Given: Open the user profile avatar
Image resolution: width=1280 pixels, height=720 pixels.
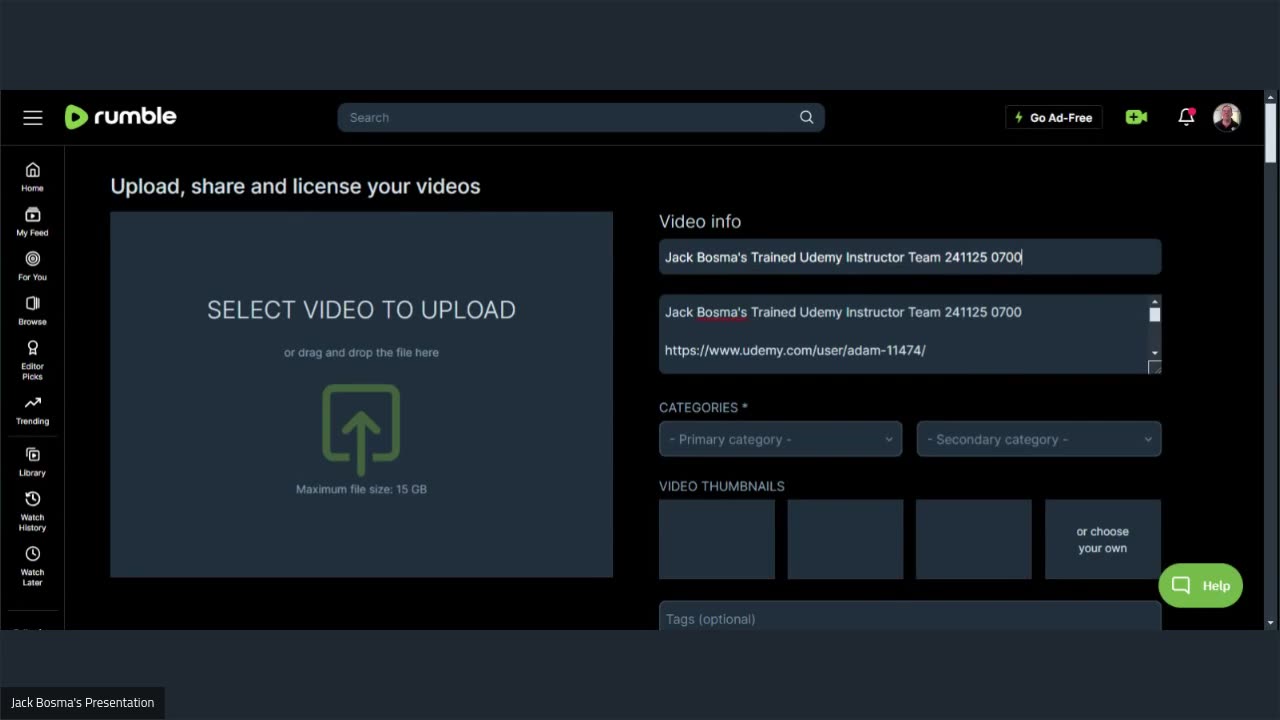Looking at the screenshot, I should pyautogui.click(x=1227, y=117).
